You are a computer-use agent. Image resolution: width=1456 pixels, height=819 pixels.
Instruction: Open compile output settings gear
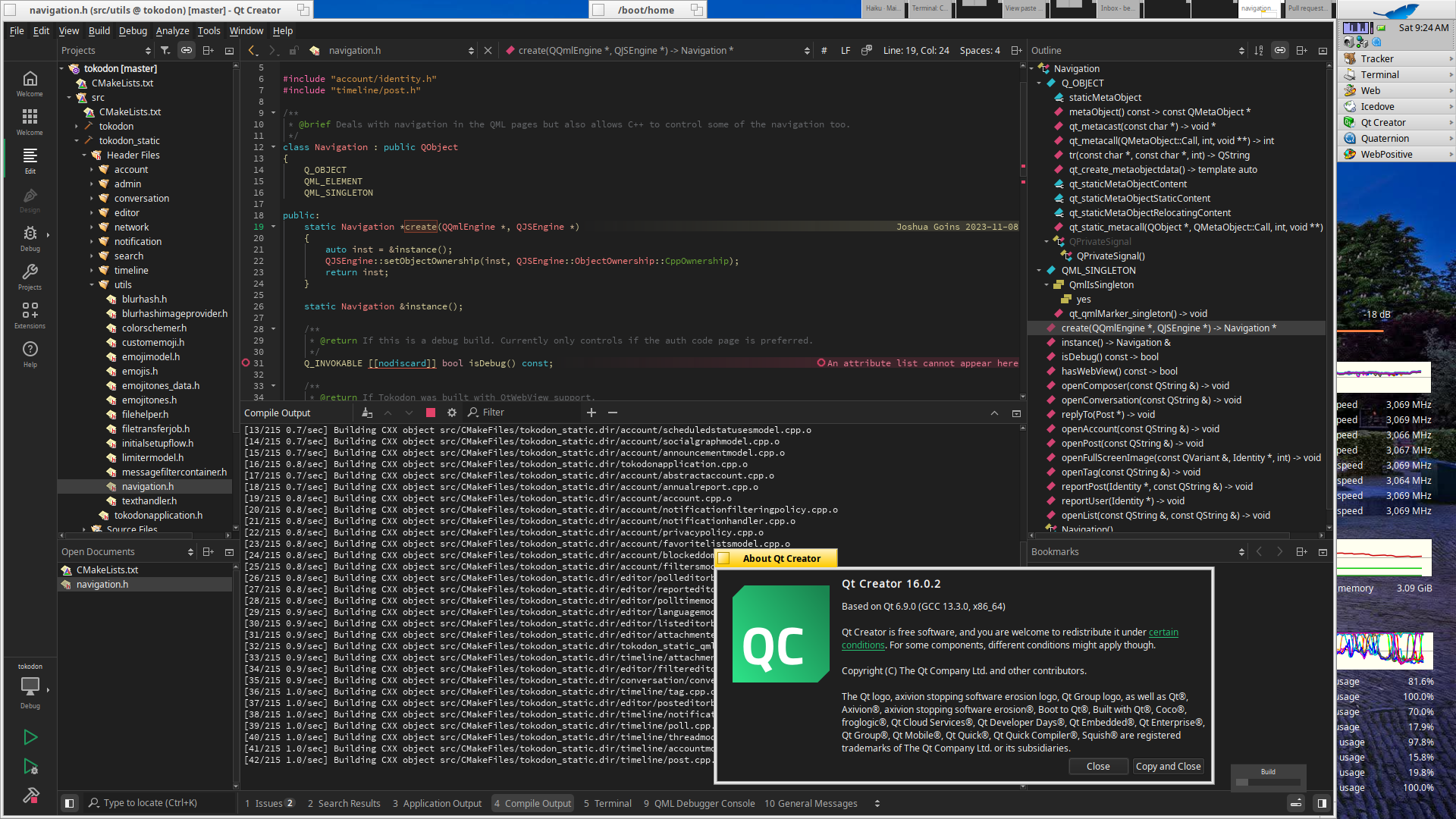point(452,413)
